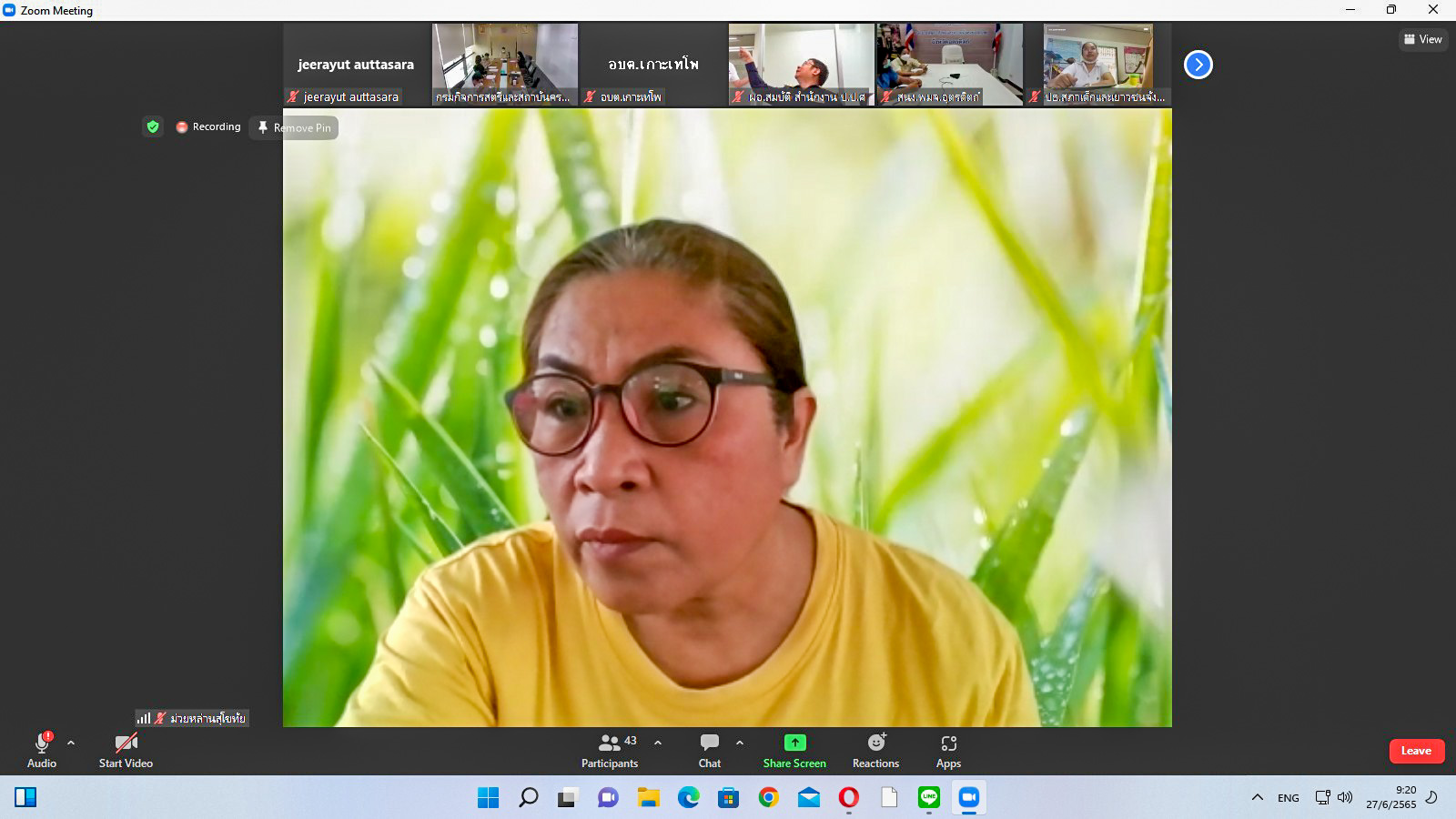Select thumbnail with Thai flags meeting room
This screenshot has width=1456, height=819.
pyautogui.click(x=950, y=65)
